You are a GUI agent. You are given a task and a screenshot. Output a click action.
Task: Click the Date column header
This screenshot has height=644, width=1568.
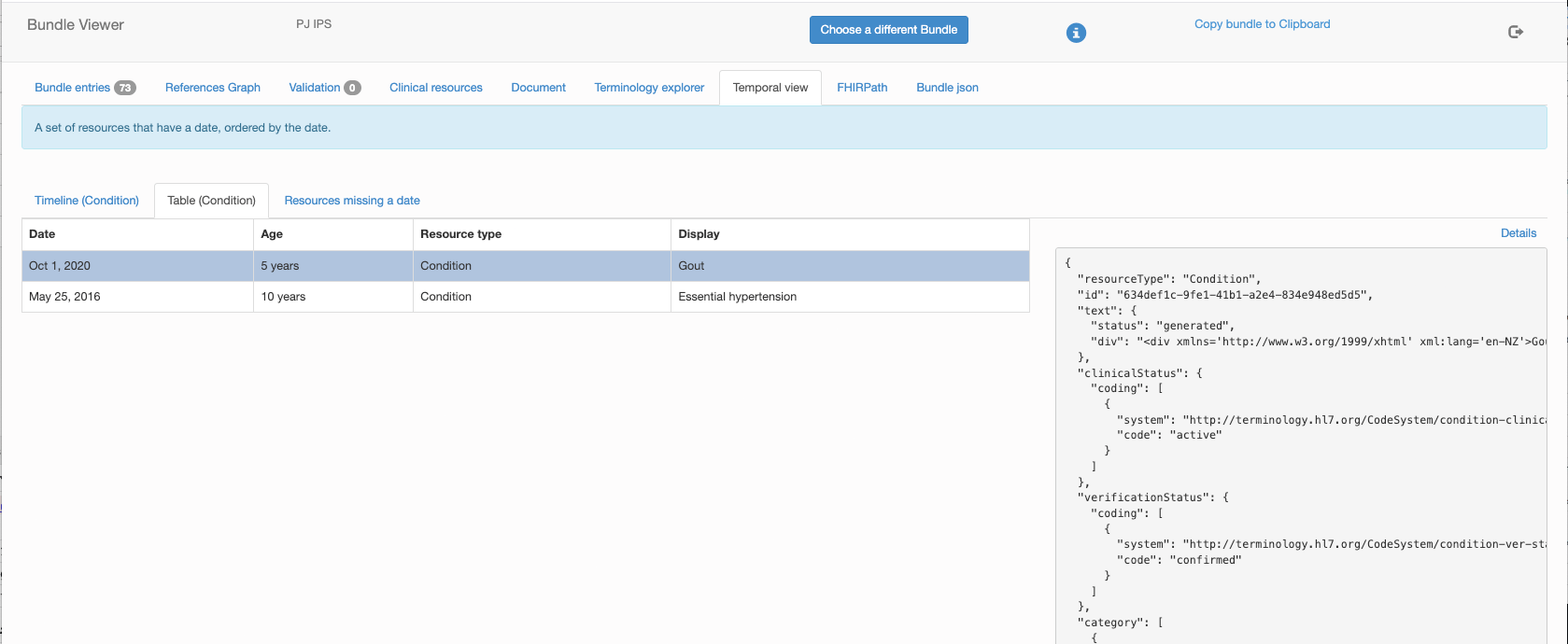click(42, 234)
